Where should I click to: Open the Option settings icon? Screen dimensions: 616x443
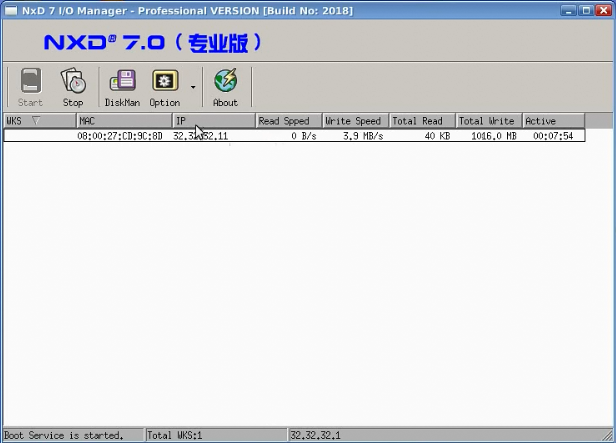pos(165,87)
